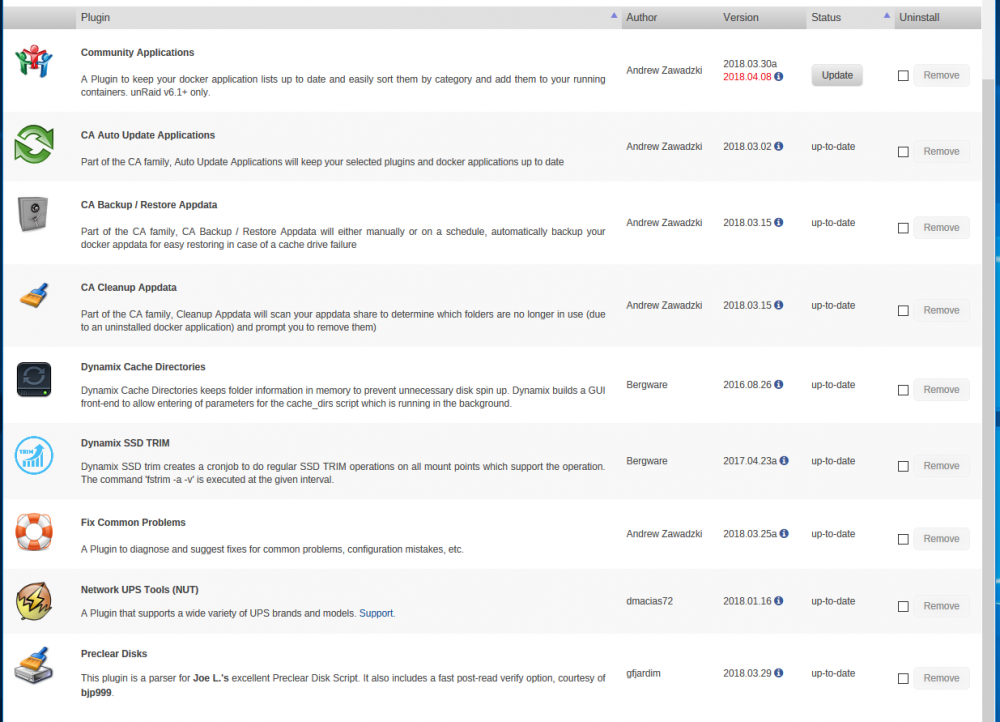This screenshot has width=1000, height=722.
Task: Click the CA Backup safe icon
Action: pos(33,214)
